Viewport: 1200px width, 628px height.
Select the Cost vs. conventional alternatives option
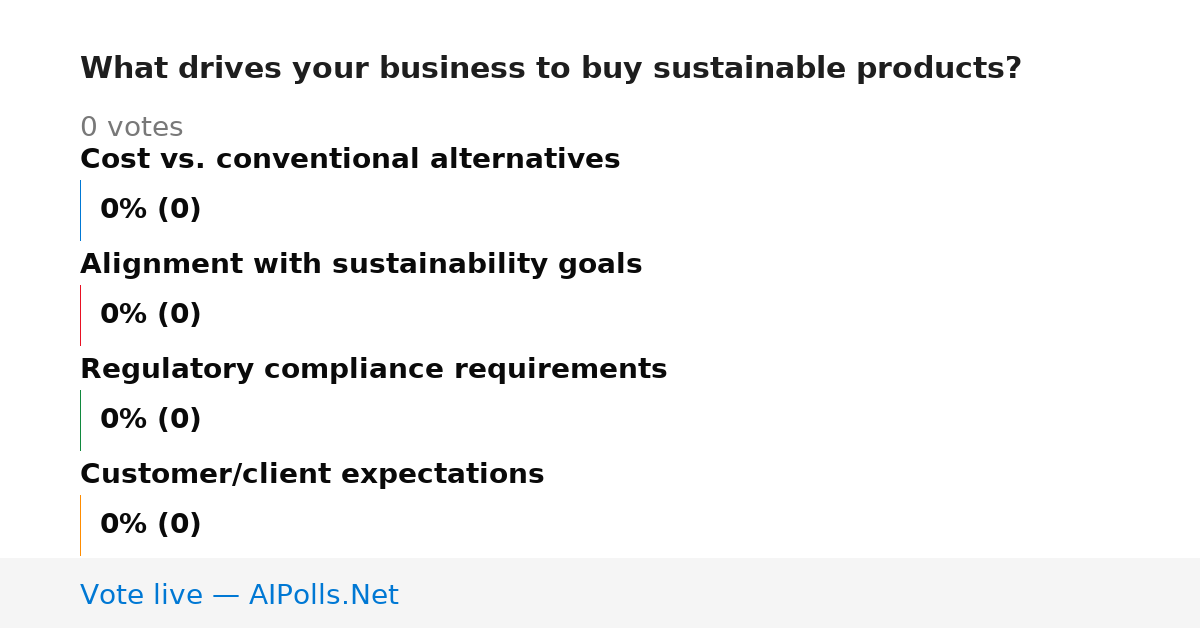pyautogui.click(x=350, y=160)
